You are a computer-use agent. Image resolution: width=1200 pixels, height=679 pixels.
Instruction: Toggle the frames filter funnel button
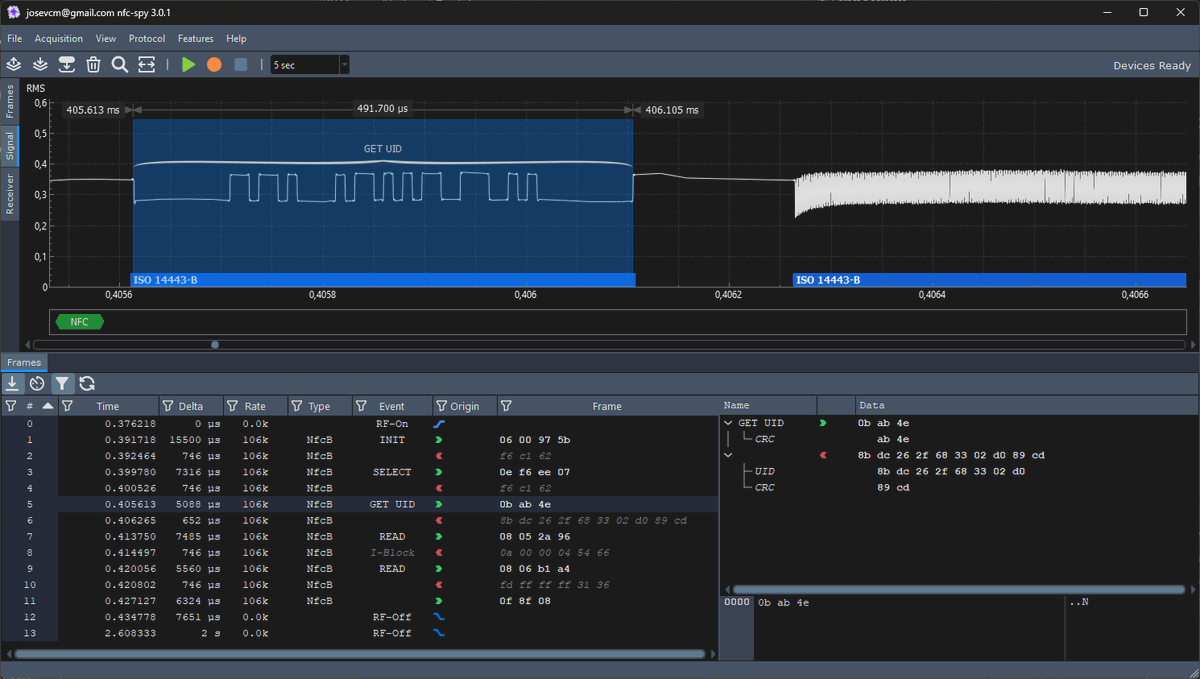[x=62, y=383]
